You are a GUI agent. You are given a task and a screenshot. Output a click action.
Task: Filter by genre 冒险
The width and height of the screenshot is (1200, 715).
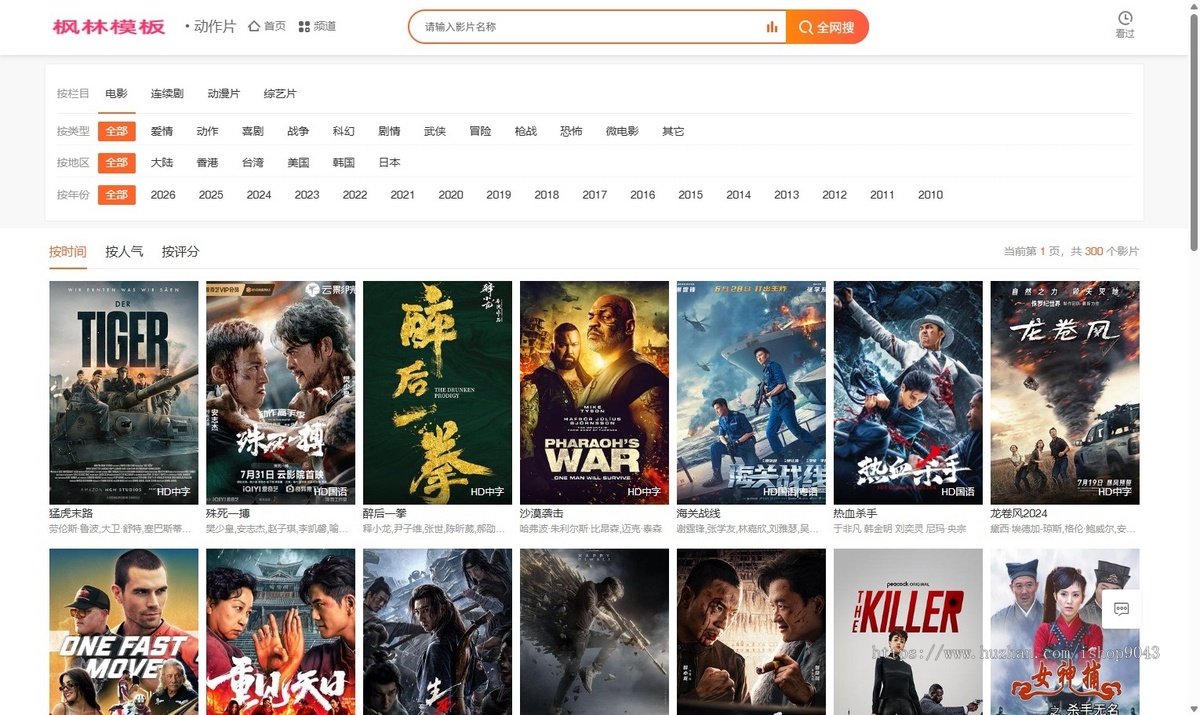[x=480, y=131]
